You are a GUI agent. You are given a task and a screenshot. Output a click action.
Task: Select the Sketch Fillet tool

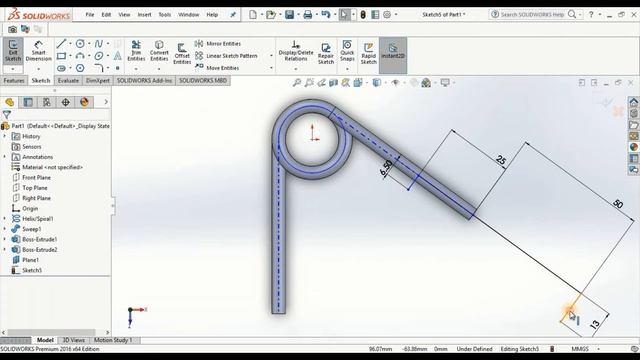tap(98, 68)
